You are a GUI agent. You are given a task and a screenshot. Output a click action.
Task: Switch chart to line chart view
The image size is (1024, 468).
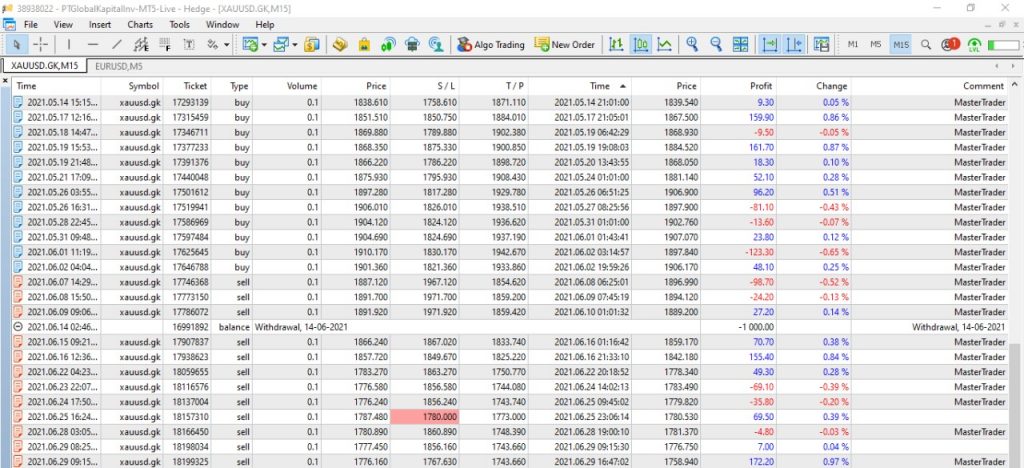pyautogui.click(x=663, y=45)
